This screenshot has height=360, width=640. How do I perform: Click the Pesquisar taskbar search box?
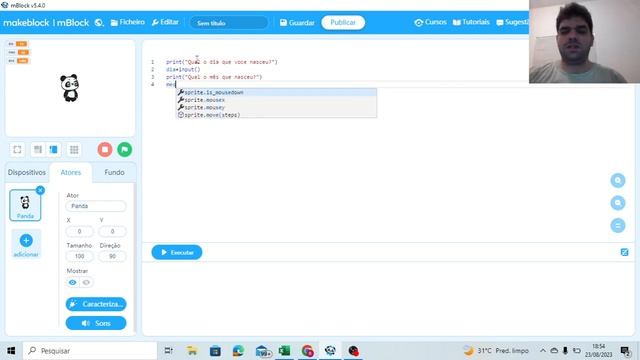[x=90, y=351]
